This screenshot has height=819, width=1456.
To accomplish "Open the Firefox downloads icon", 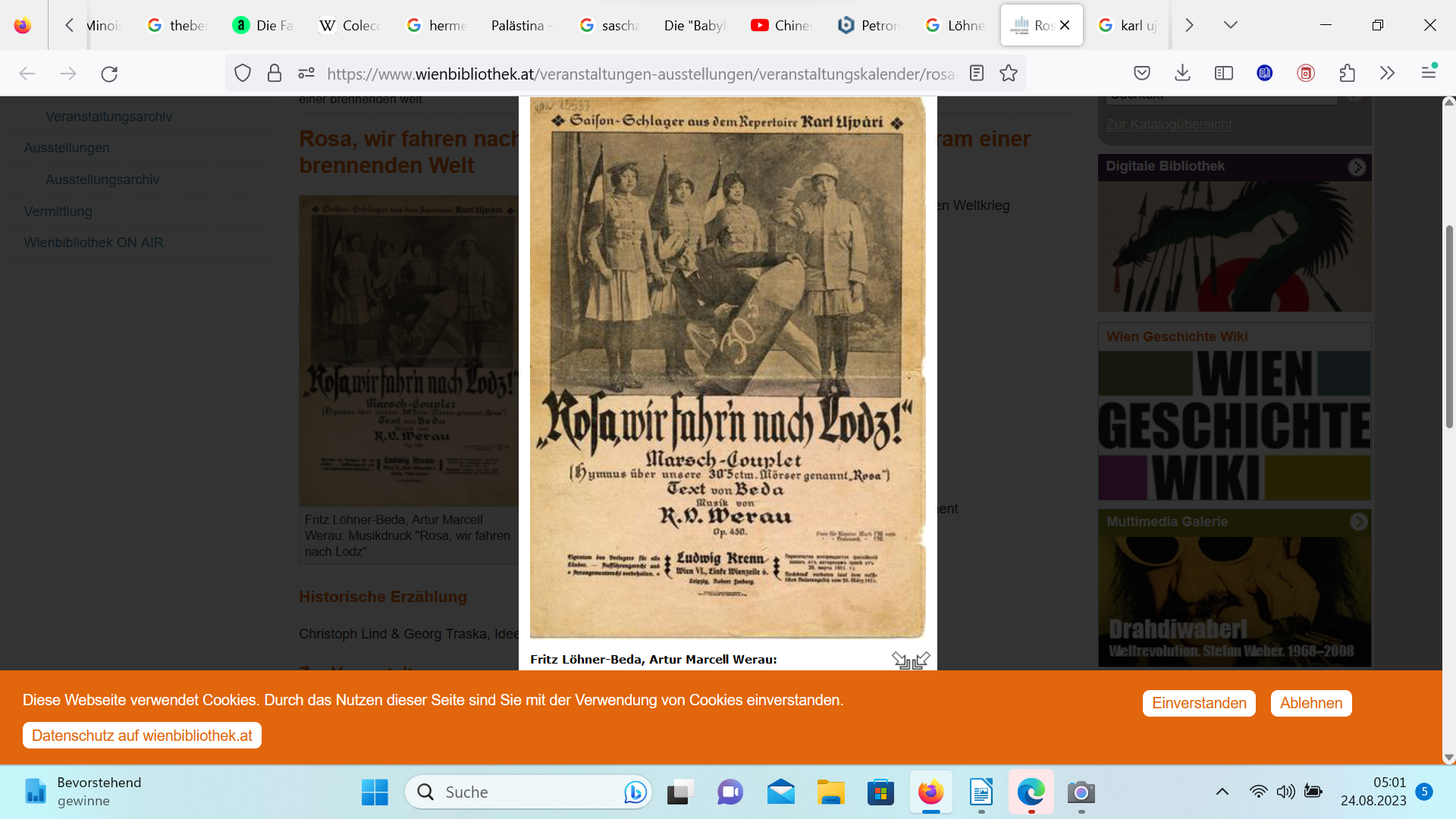I will (1182, 74).
